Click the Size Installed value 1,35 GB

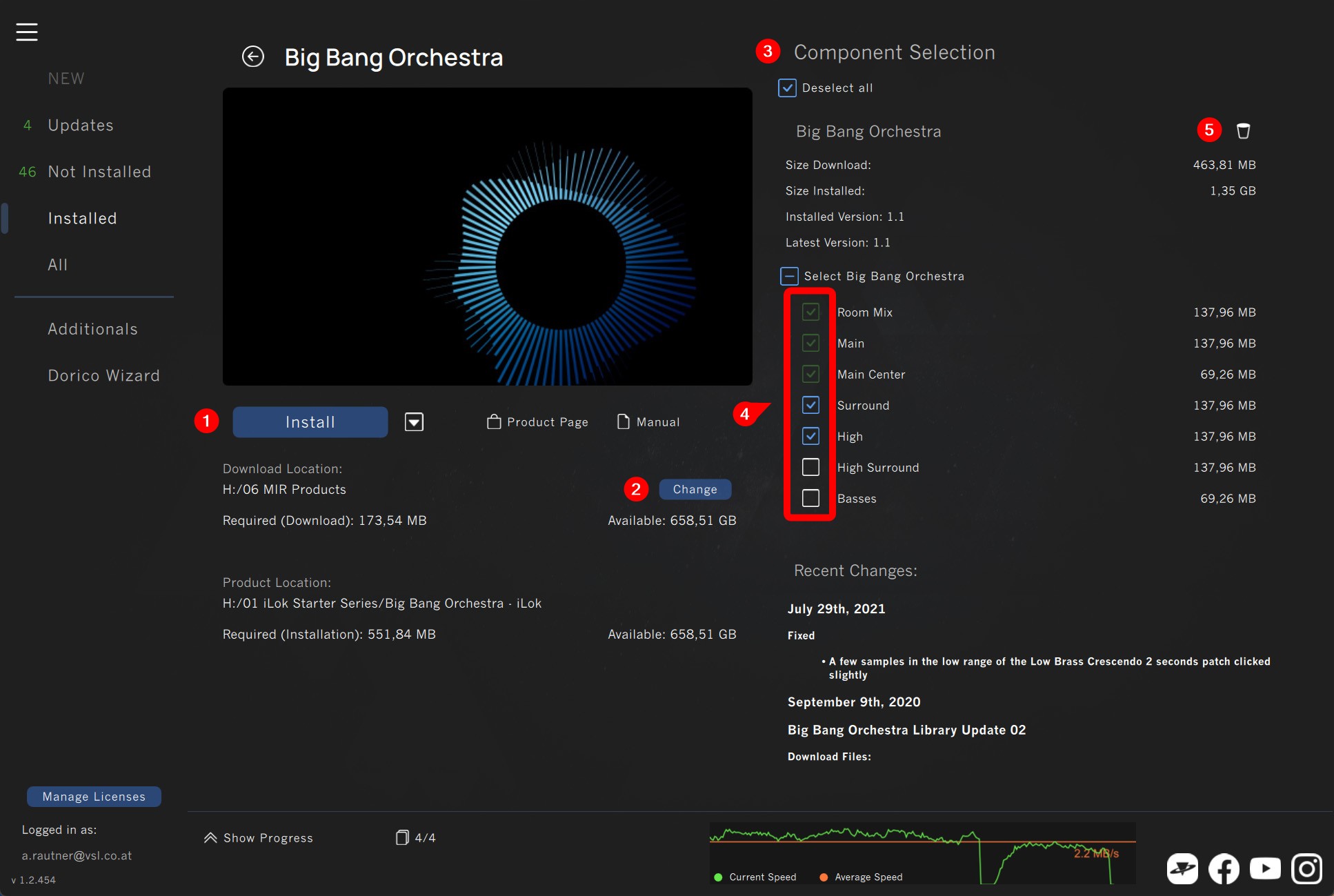[x=1233, y=190]
